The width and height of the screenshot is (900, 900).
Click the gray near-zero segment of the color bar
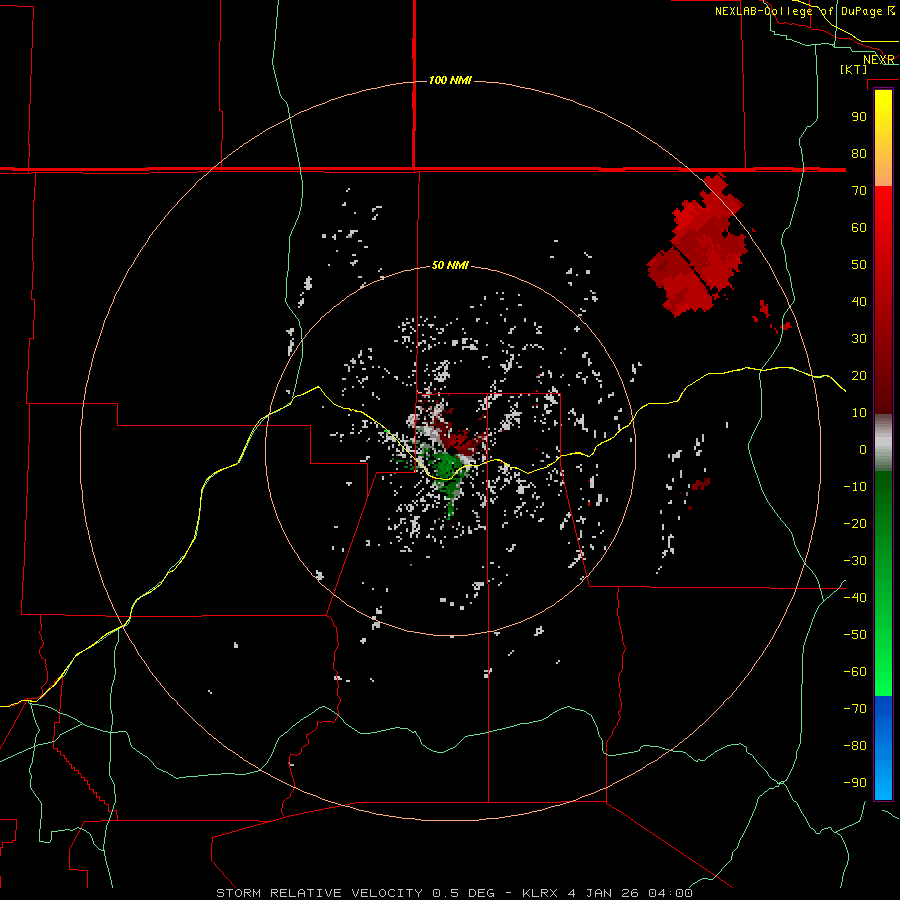point(883,443)
